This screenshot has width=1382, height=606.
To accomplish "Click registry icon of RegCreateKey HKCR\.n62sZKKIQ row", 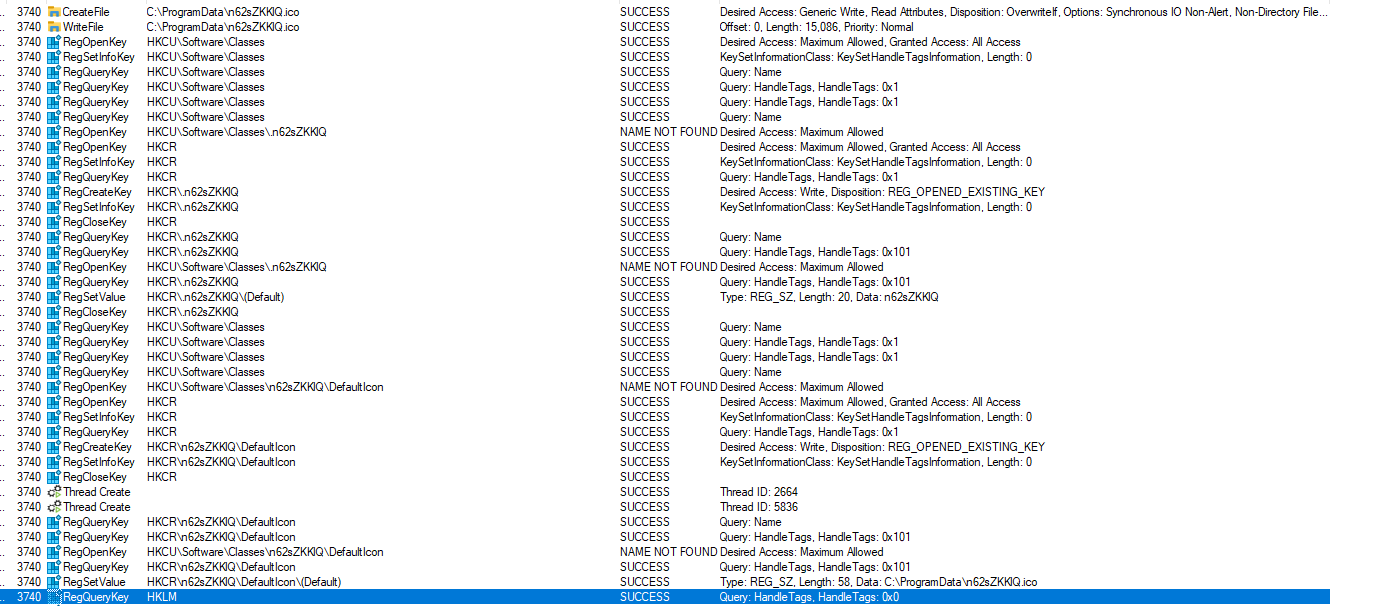I will pyautogui.click(x=54, y=192).
